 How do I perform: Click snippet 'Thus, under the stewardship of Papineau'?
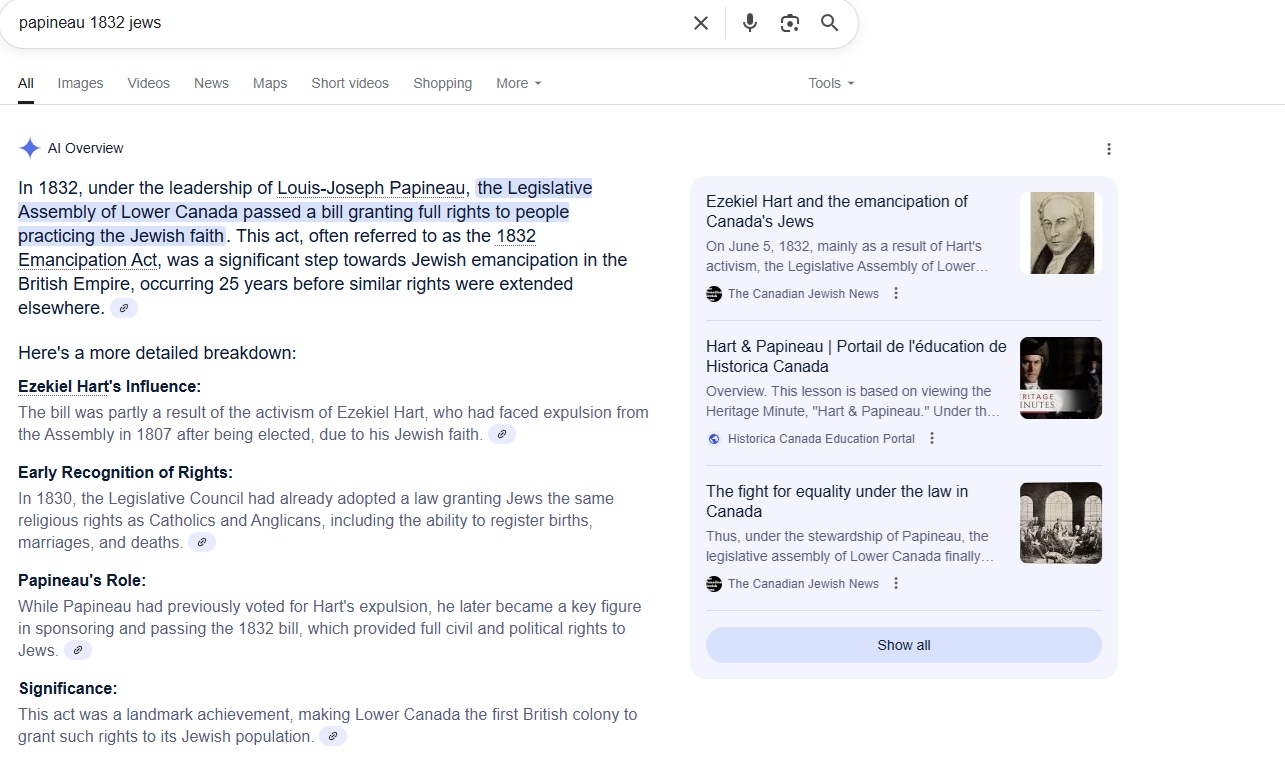850,546
